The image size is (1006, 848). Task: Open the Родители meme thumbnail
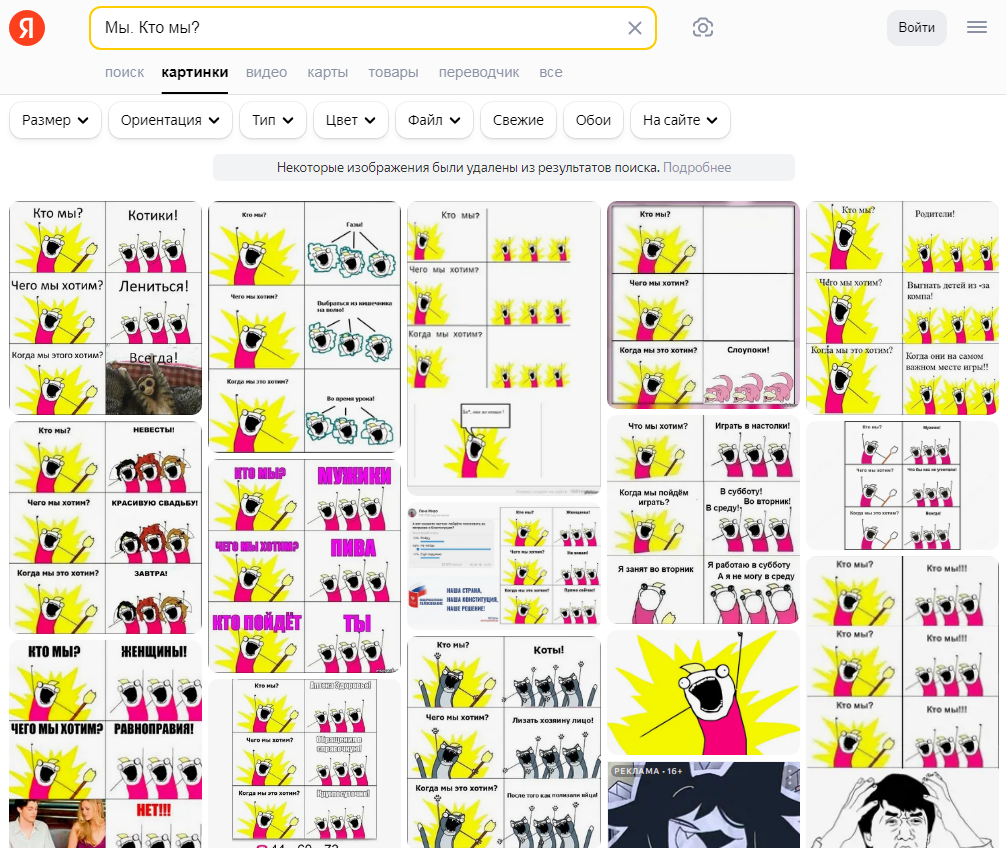tap(902, 308)
